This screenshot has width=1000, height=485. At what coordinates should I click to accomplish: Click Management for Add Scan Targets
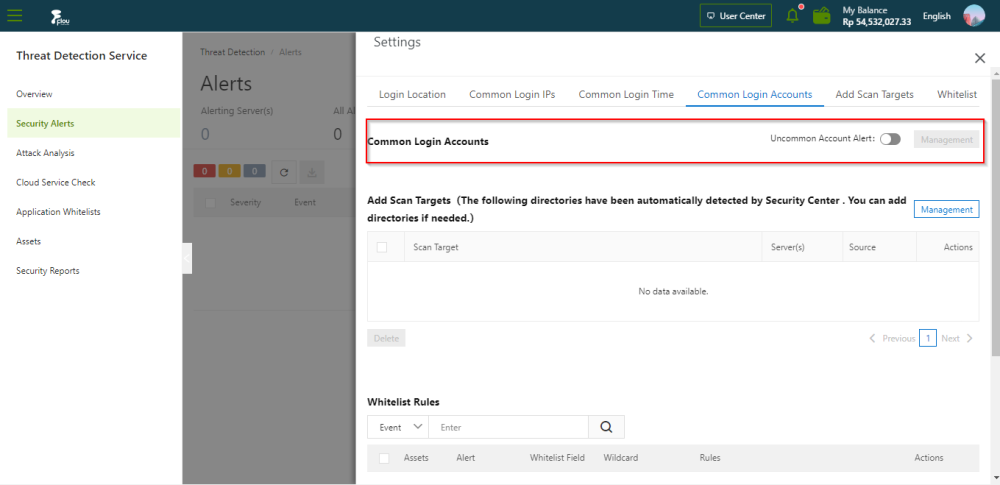946,209
